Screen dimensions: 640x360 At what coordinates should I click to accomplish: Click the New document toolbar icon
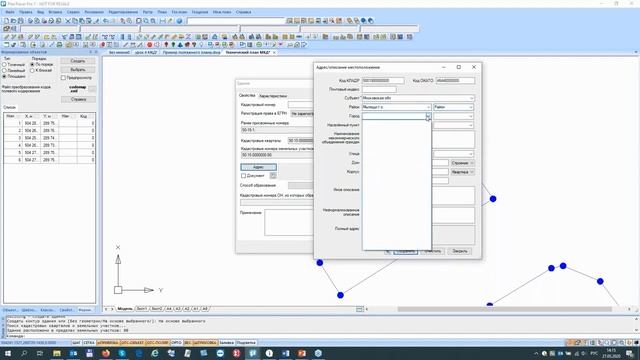[6, 20]
